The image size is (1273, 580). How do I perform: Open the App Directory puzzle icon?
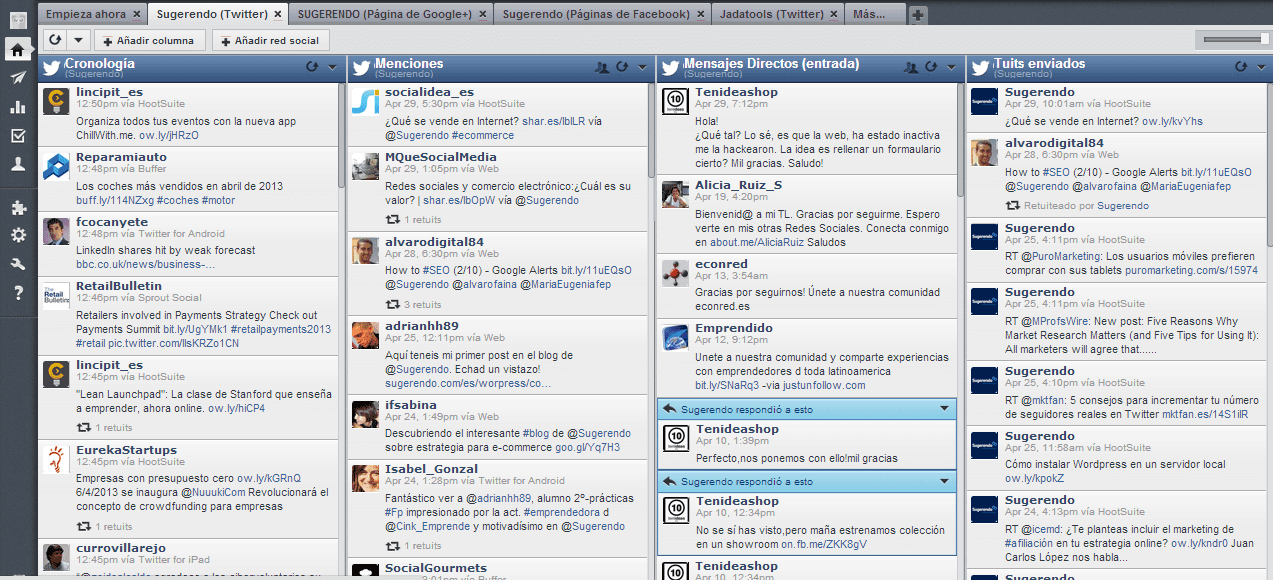coord(17,208)
